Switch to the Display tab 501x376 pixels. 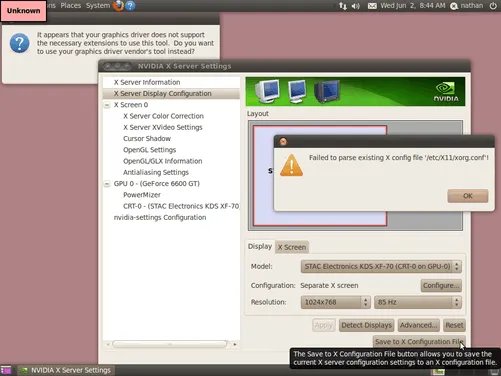pos(260,246)
